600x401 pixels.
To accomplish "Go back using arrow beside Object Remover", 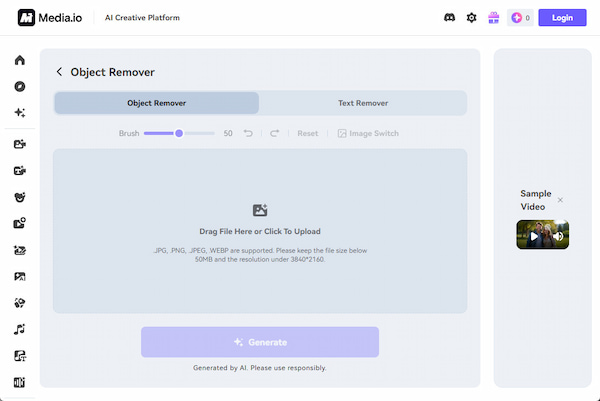I will click(60, 72).
